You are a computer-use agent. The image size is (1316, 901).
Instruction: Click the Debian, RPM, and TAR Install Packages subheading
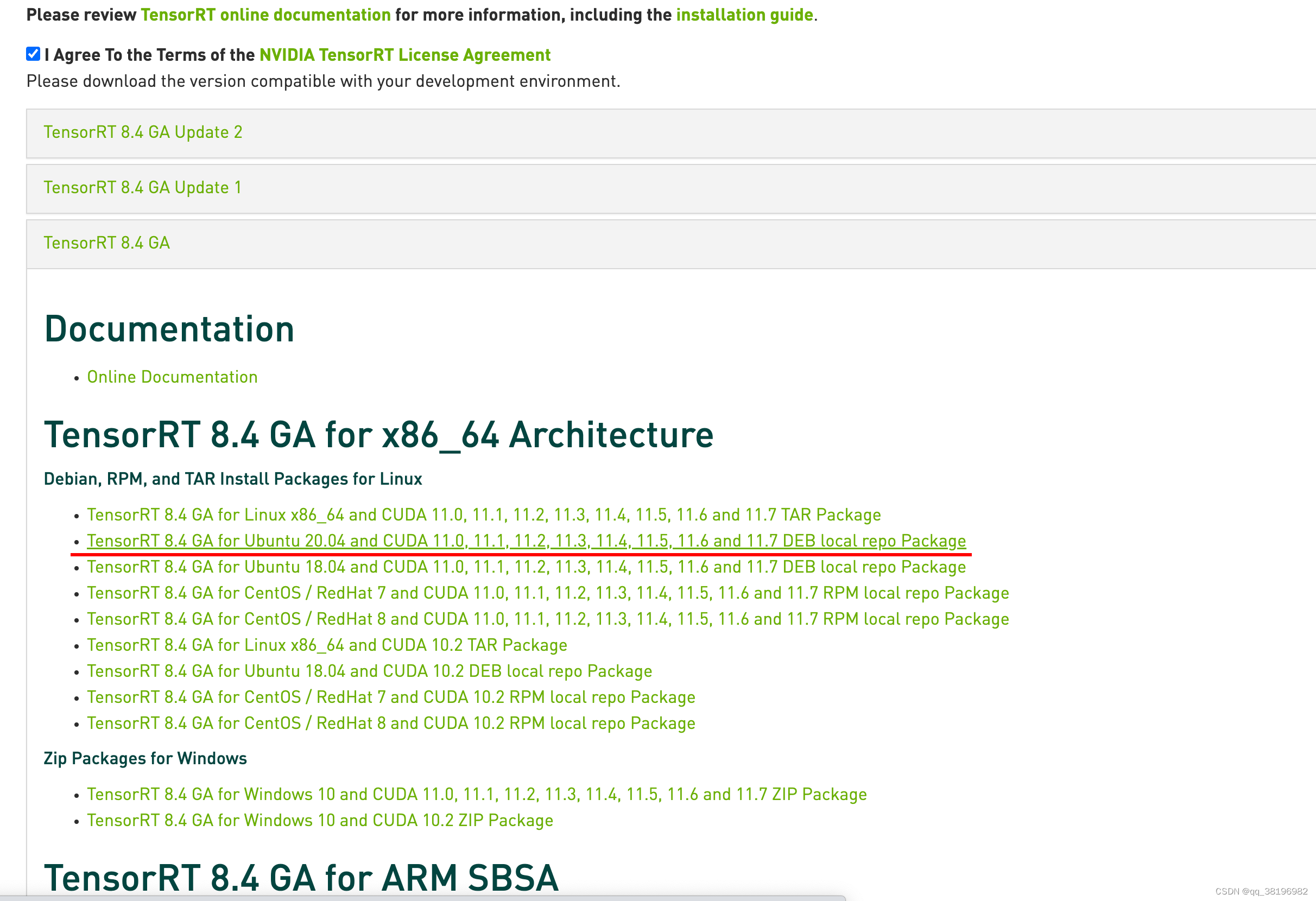coord(233,479)
